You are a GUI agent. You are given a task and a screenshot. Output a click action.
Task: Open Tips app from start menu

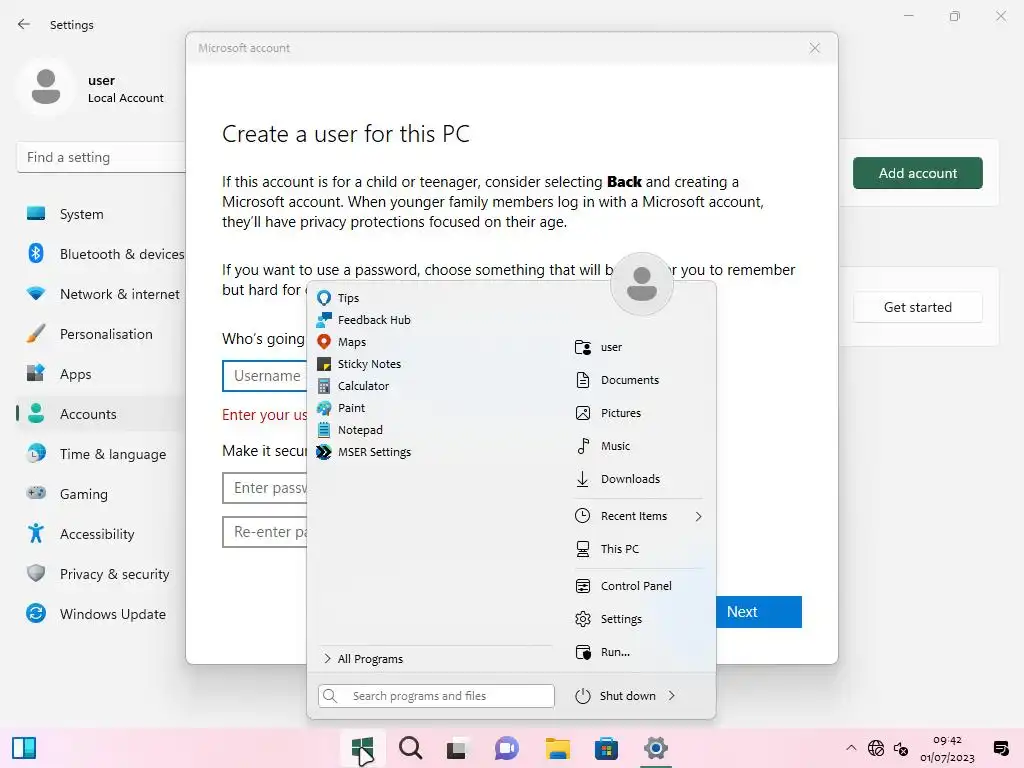pyautogui.click(x=338, y=298)
